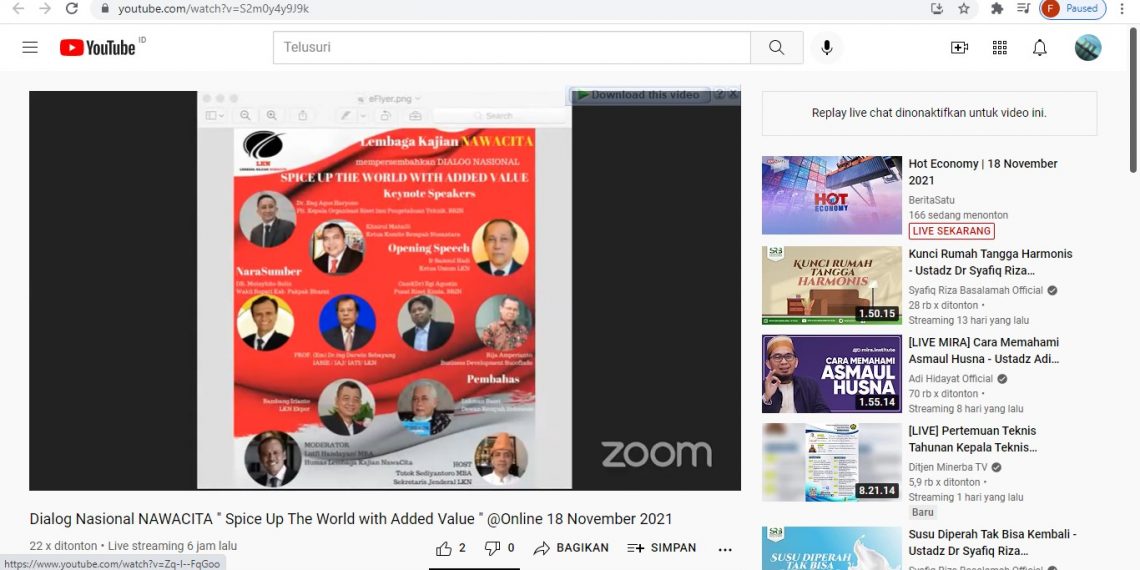Click the search magnifier button

click(776, 47)
